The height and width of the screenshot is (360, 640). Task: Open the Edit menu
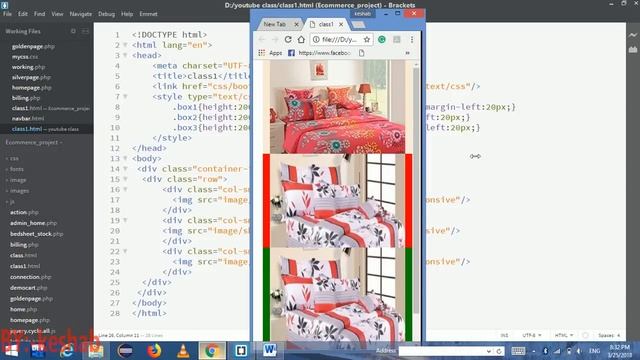22,14
